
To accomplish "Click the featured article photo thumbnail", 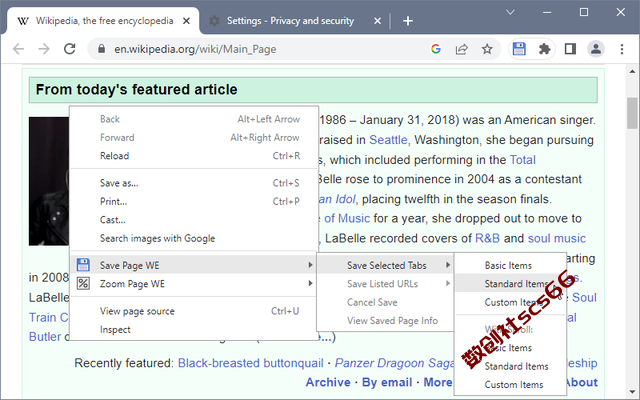I will [49, 181].
